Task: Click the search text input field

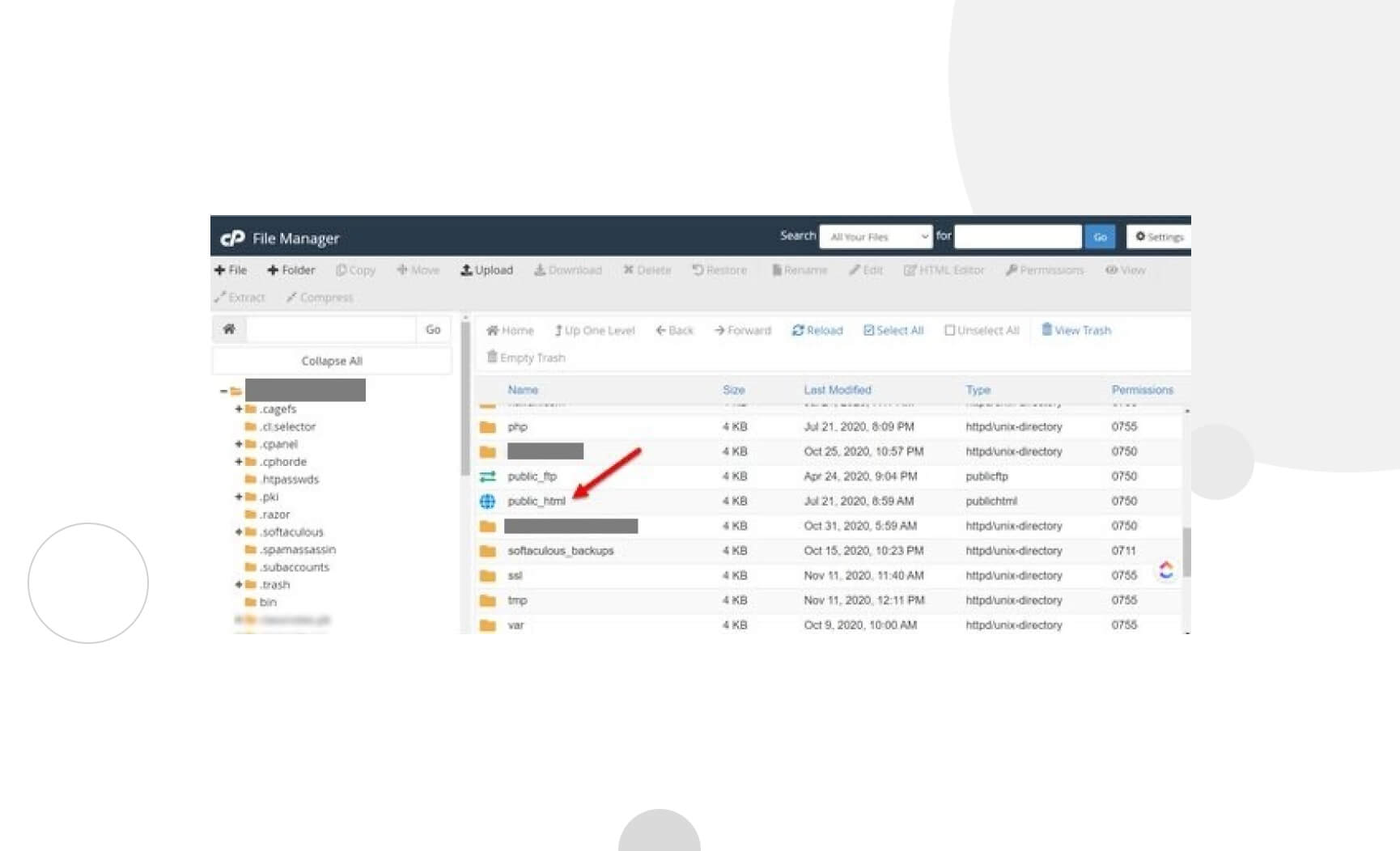Action: 1017,237
